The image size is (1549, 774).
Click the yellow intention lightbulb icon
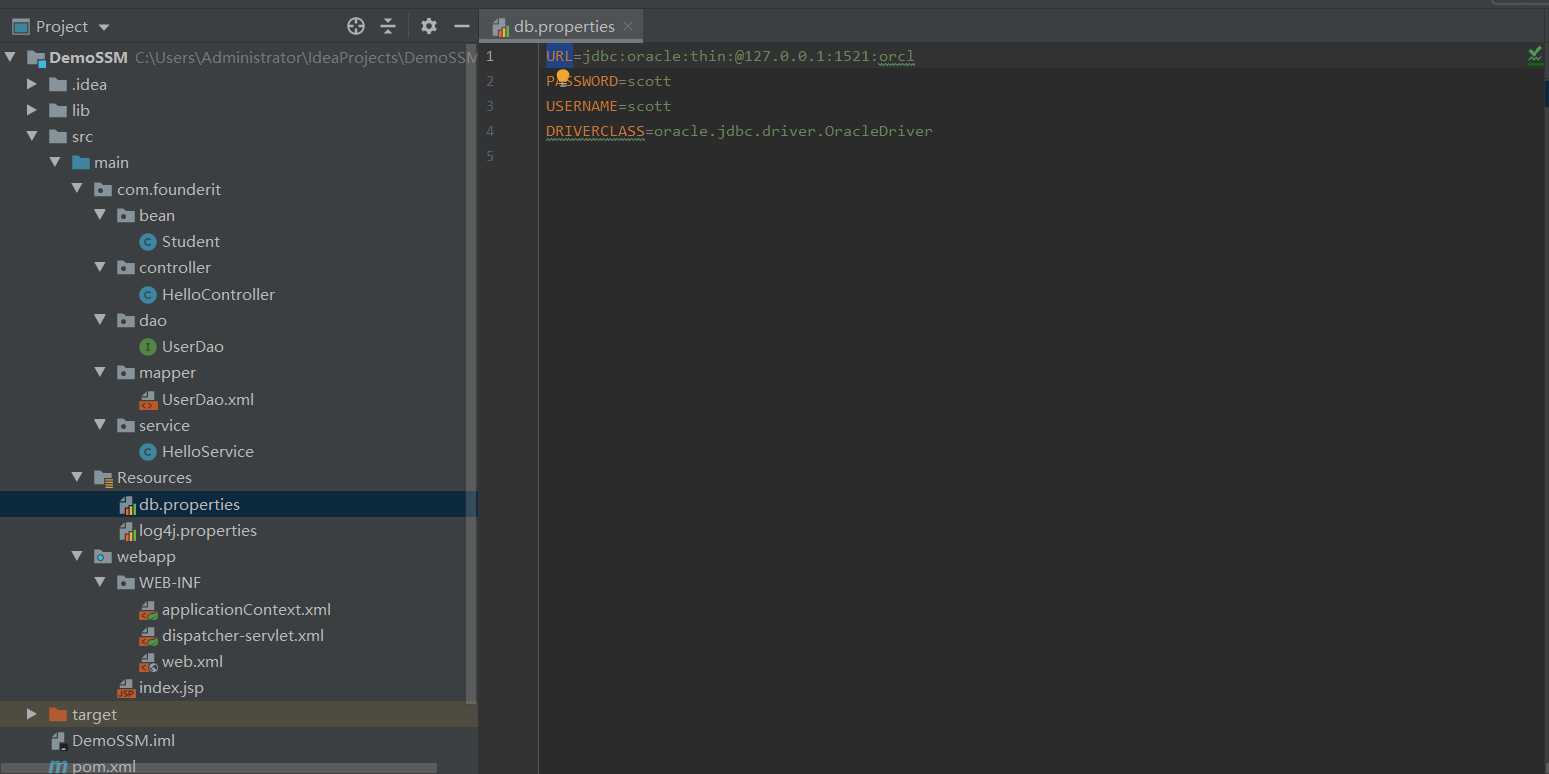click(x=563, y=77)
